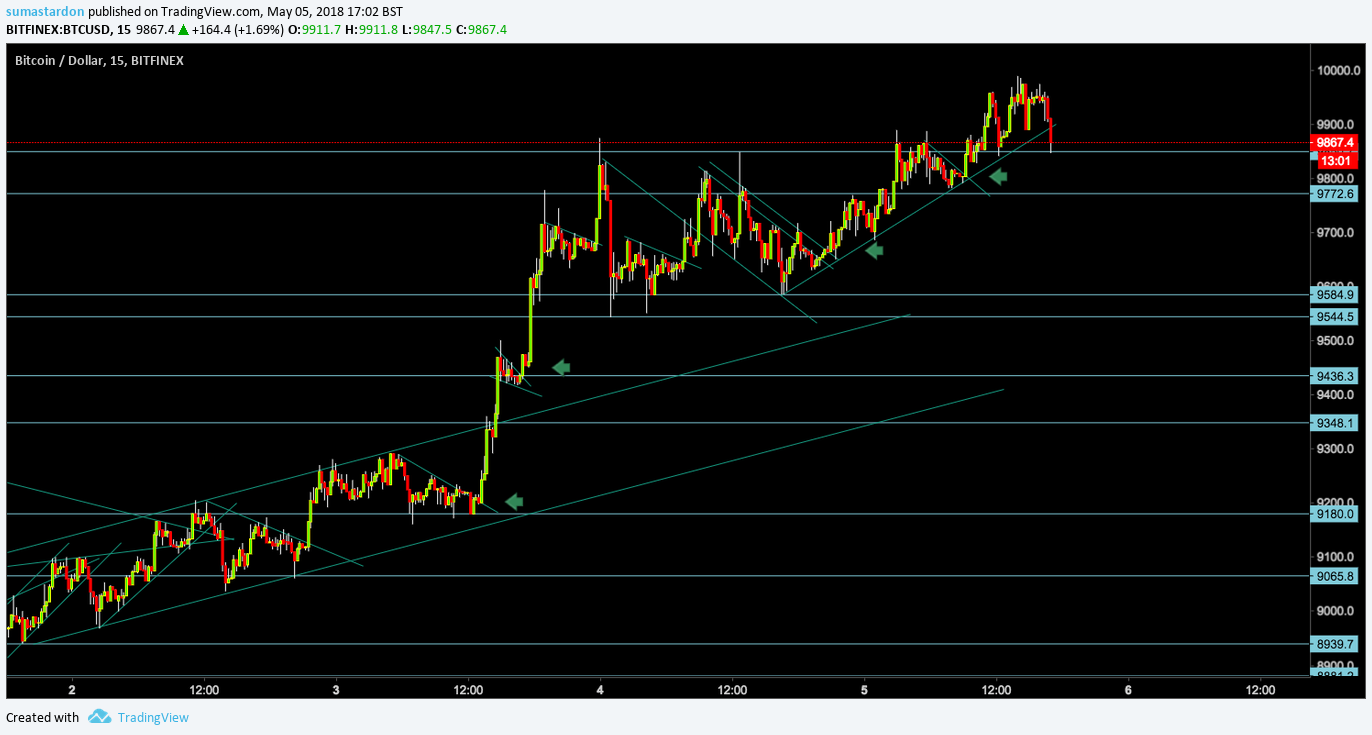Click the 10000.0 price axis label
The image size is (1372, 735).
point(1339,71)
